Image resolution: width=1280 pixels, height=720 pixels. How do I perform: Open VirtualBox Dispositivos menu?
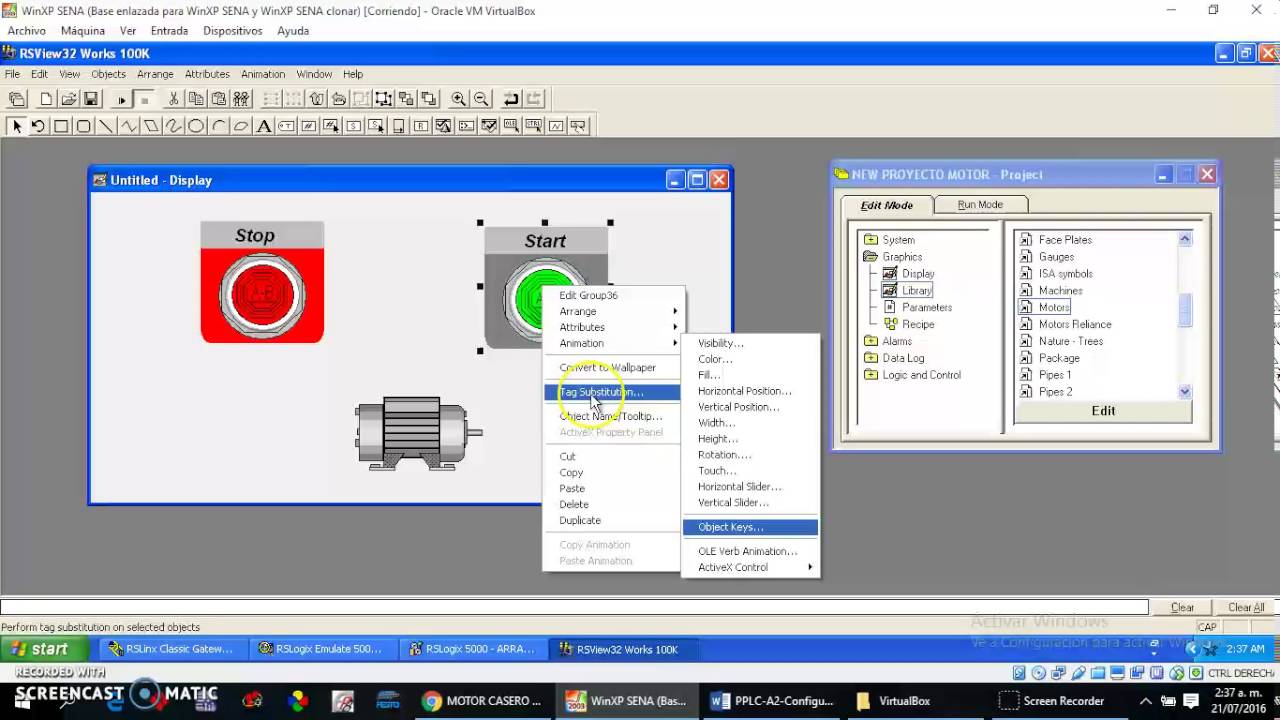click(x=232, y=31)
